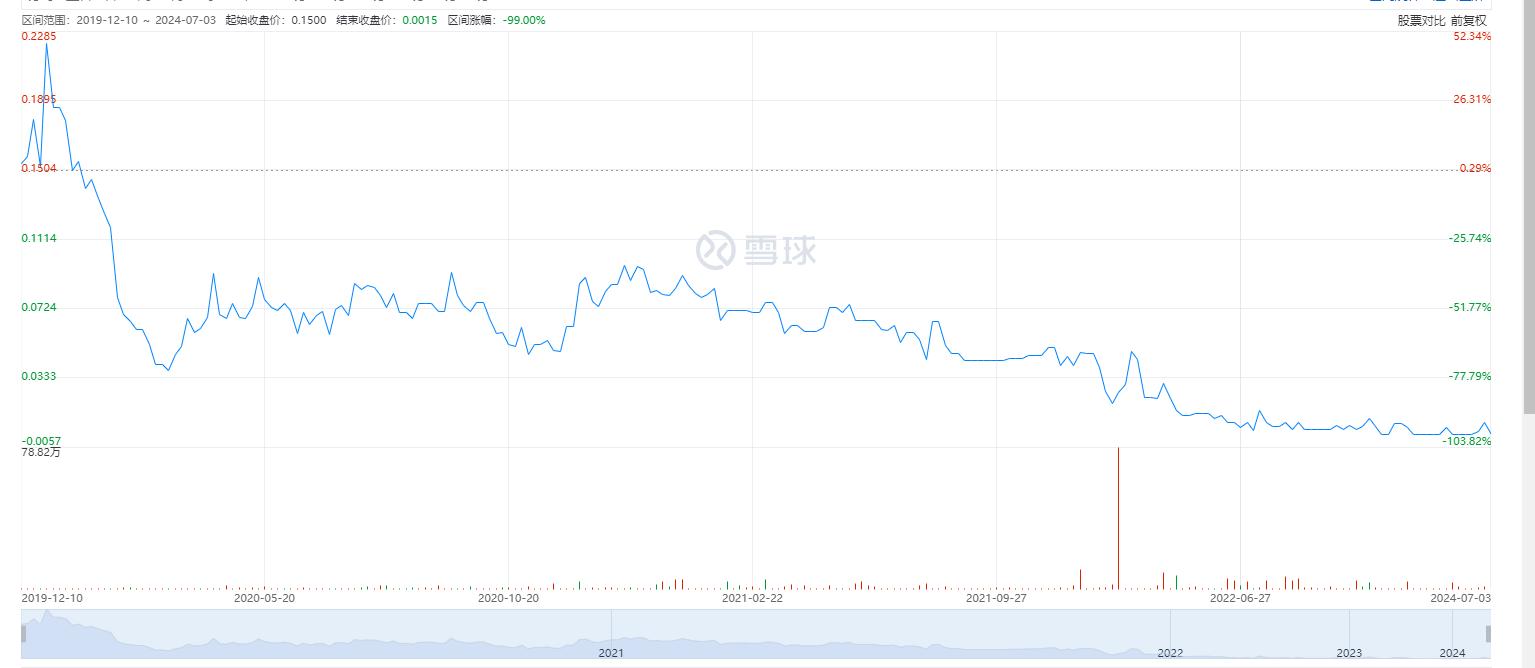Click the 2020-10-20 date axis label

[508, 598]
